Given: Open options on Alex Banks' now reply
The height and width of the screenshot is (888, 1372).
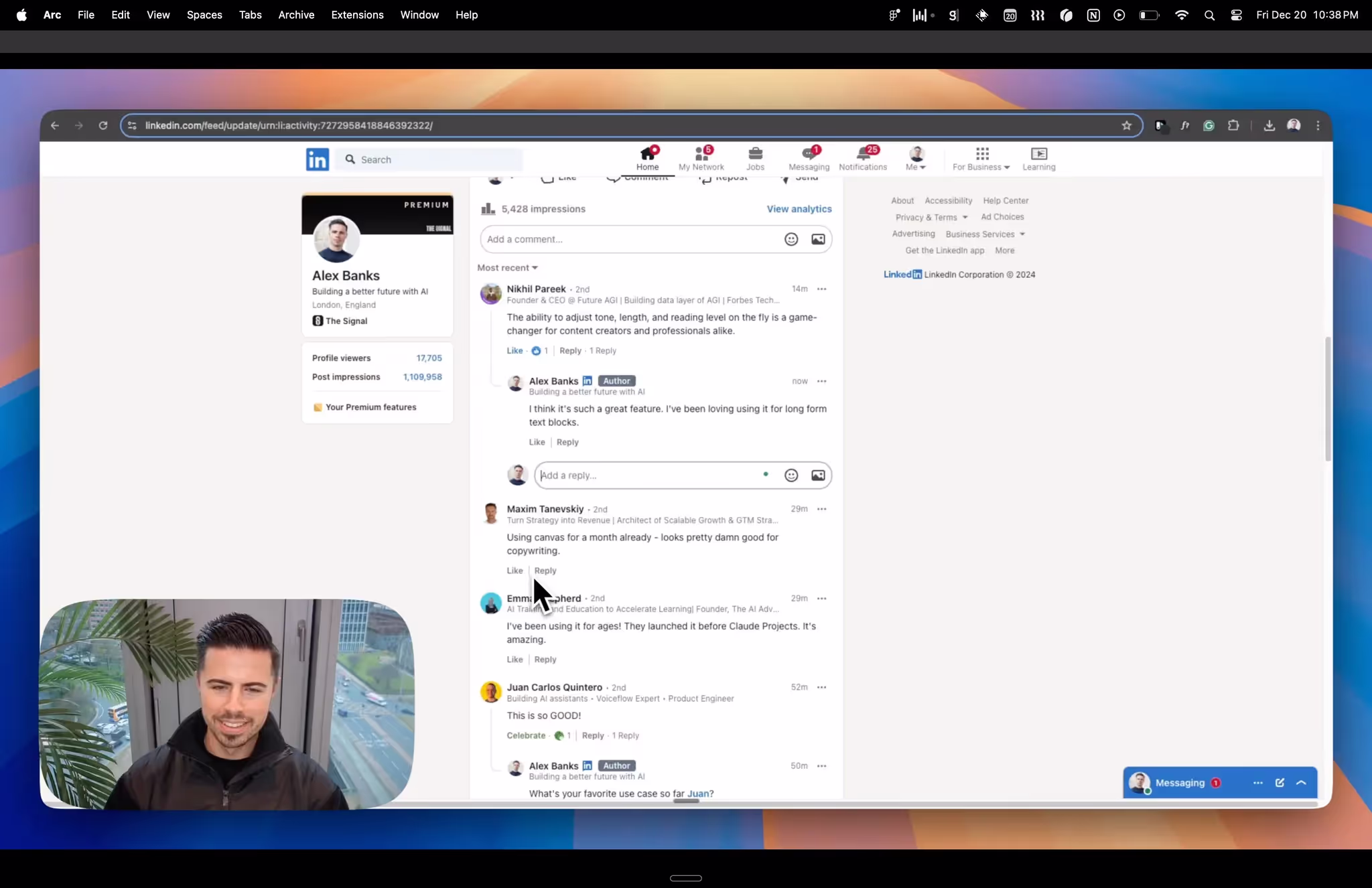Looking at the screenshot, I should (x=821, y=381).
